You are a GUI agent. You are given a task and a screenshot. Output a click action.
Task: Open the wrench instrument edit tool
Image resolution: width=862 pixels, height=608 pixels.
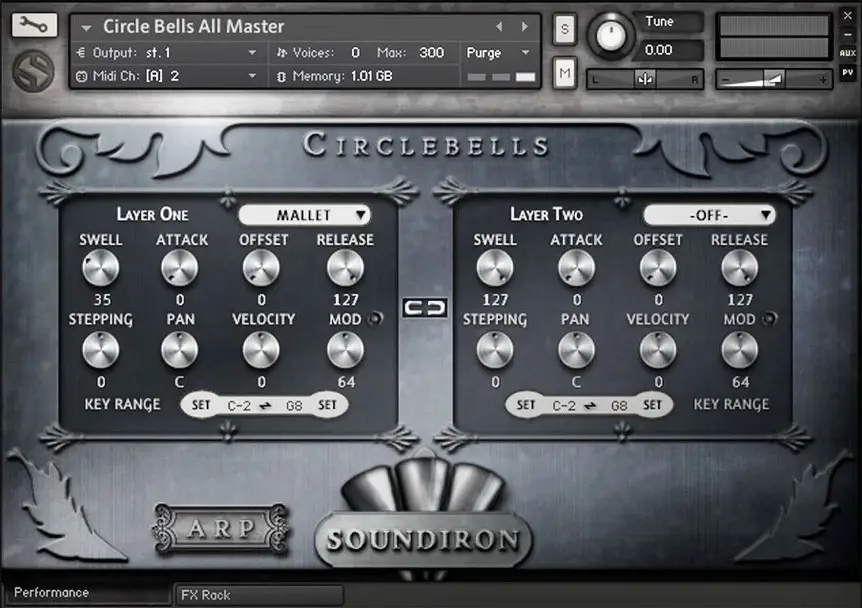tap(34, 25)
